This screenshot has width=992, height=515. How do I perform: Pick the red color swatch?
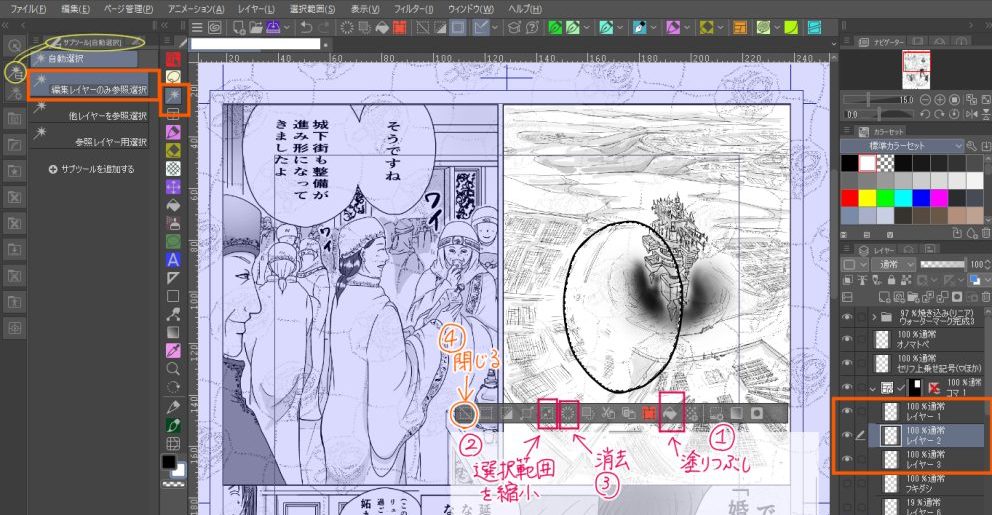(x=850, y=198)
